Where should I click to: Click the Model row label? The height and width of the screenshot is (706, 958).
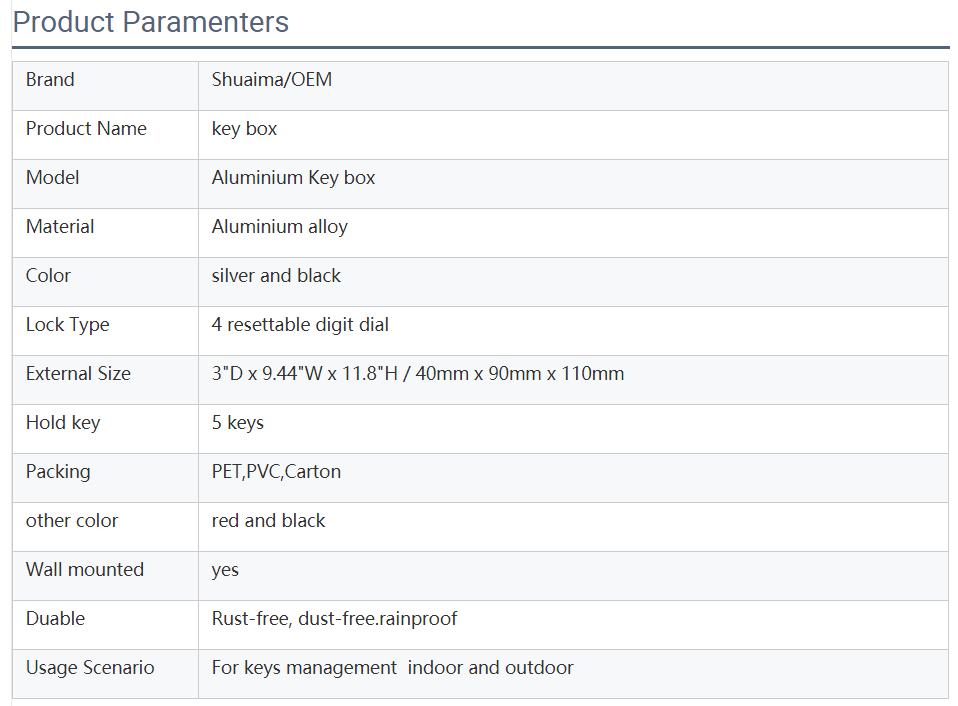tap(53, 178)
